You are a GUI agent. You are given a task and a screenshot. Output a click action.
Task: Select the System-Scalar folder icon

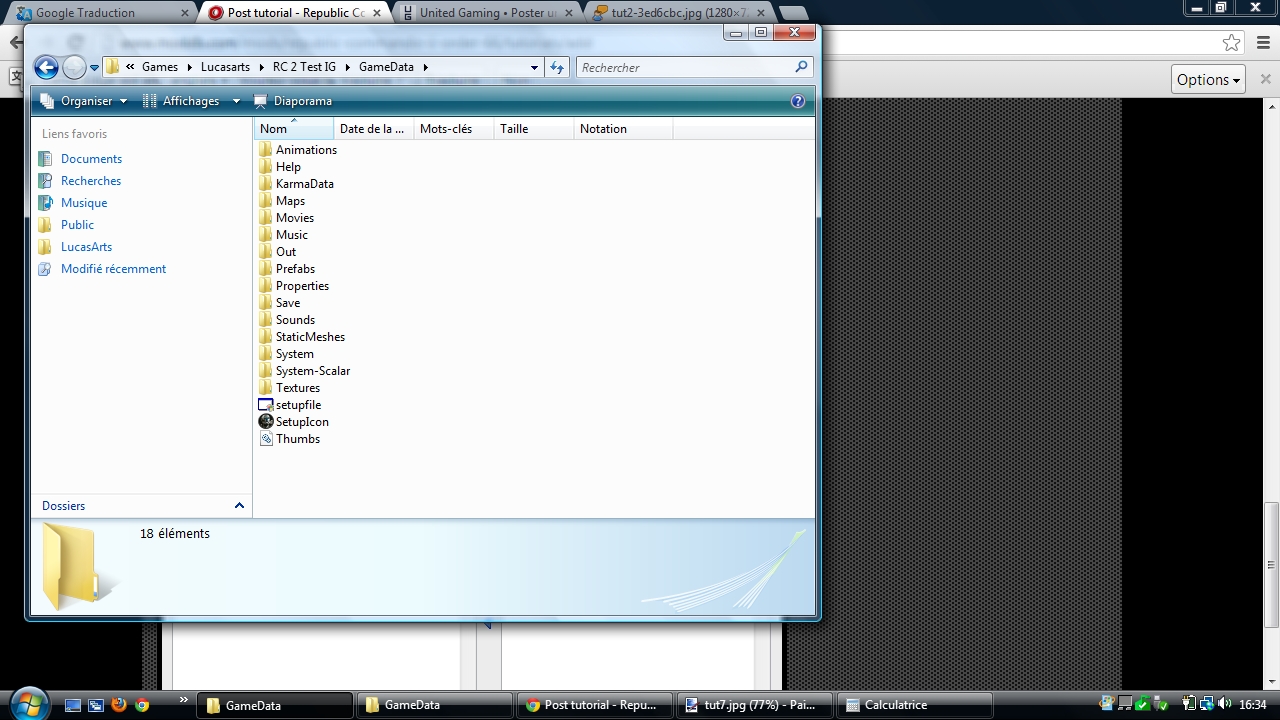coord(265,371)
